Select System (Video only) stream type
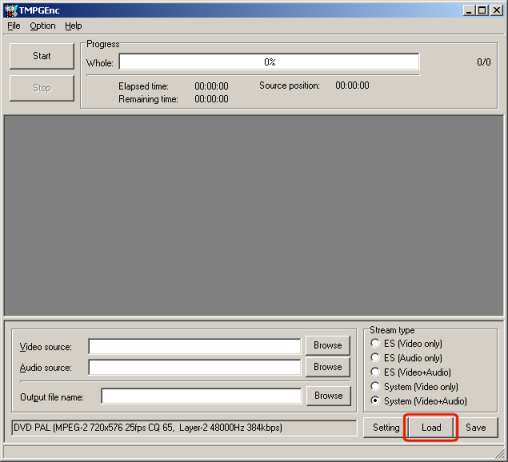Image resolution: width=508 pixels, height=462 pixels. (x=414, y=386)
